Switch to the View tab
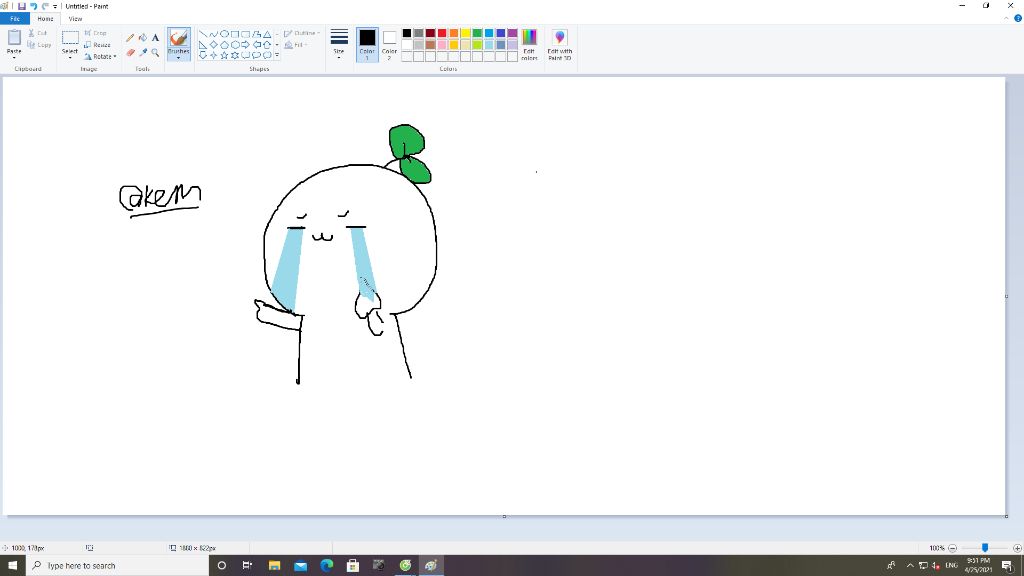1024x576 pixels. (x=75, y=19)
